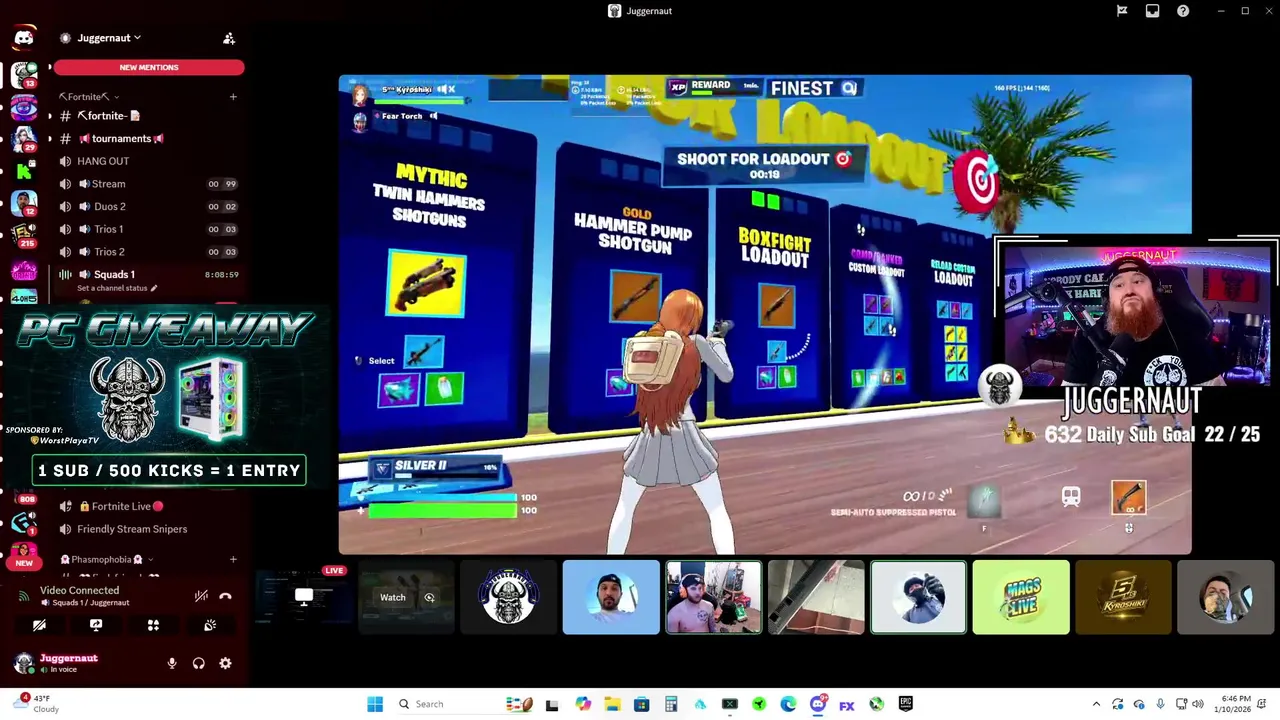Viewport: 1280px width, 720px height.
Task: Click the flag icon in the title bar
Action: [x=1122, y=11]
